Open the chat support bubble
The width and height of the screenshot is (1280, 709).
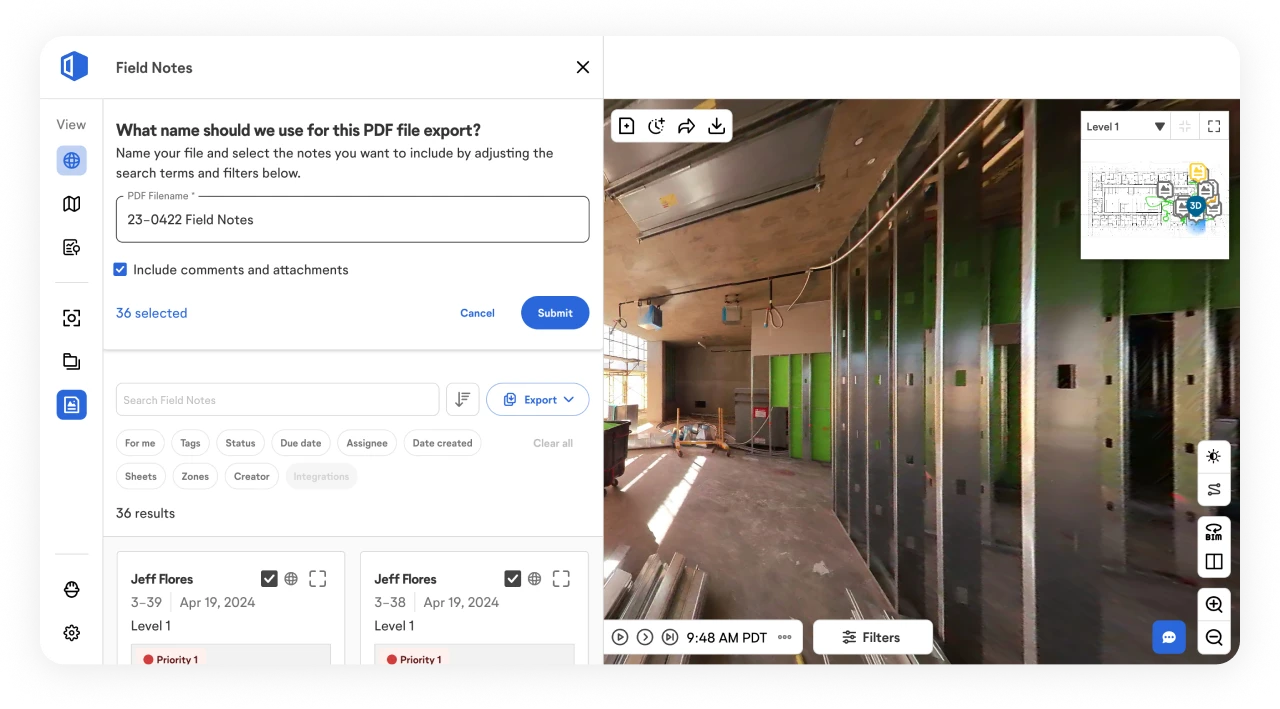[x=1168, y=637]
